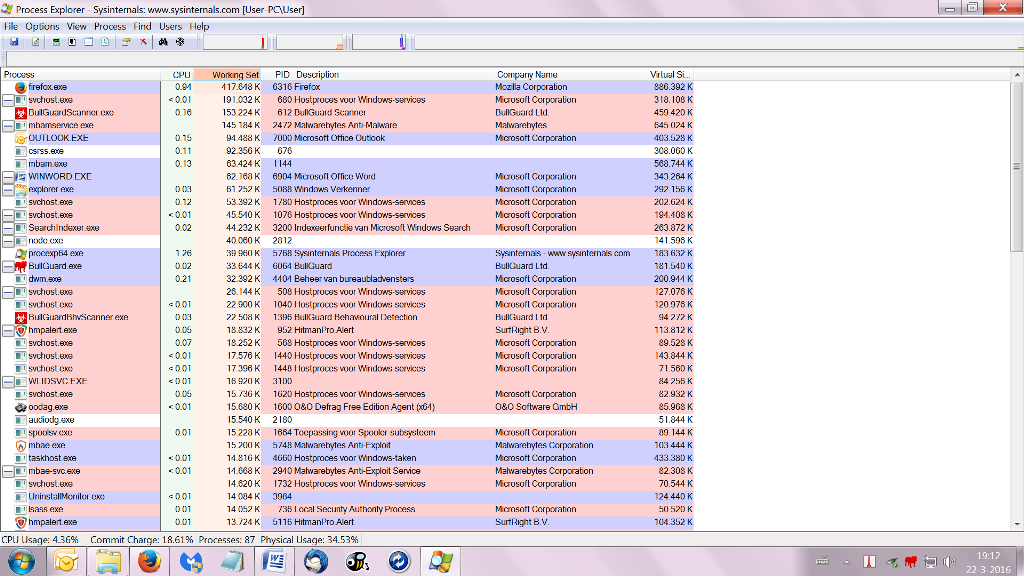Viewport: 1024px width, 576px height.
Task: Click the procexp64.exe process icon
Action: pyautogui.click(x=20, y=253)
